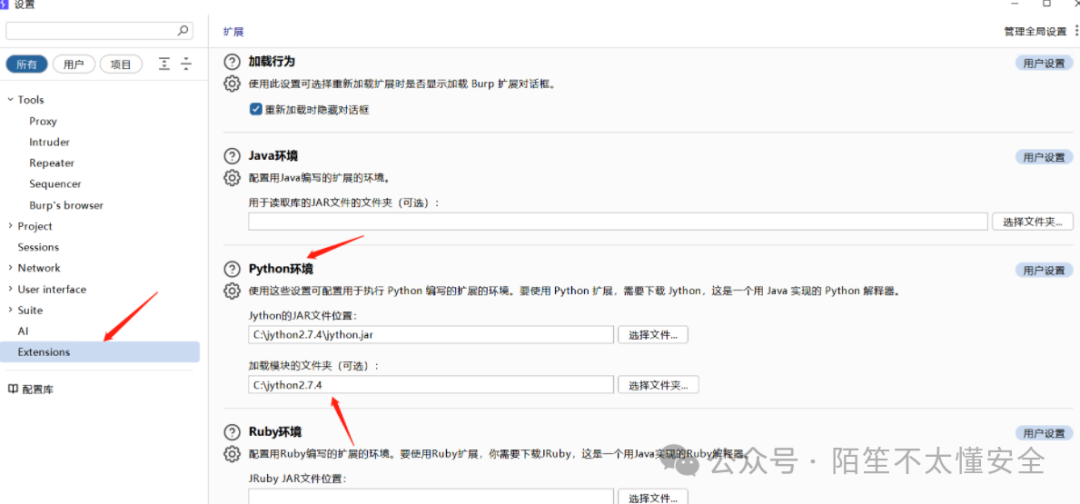Expand the Suite tree node
This screenshot has width=1080, height=504.
10,310
